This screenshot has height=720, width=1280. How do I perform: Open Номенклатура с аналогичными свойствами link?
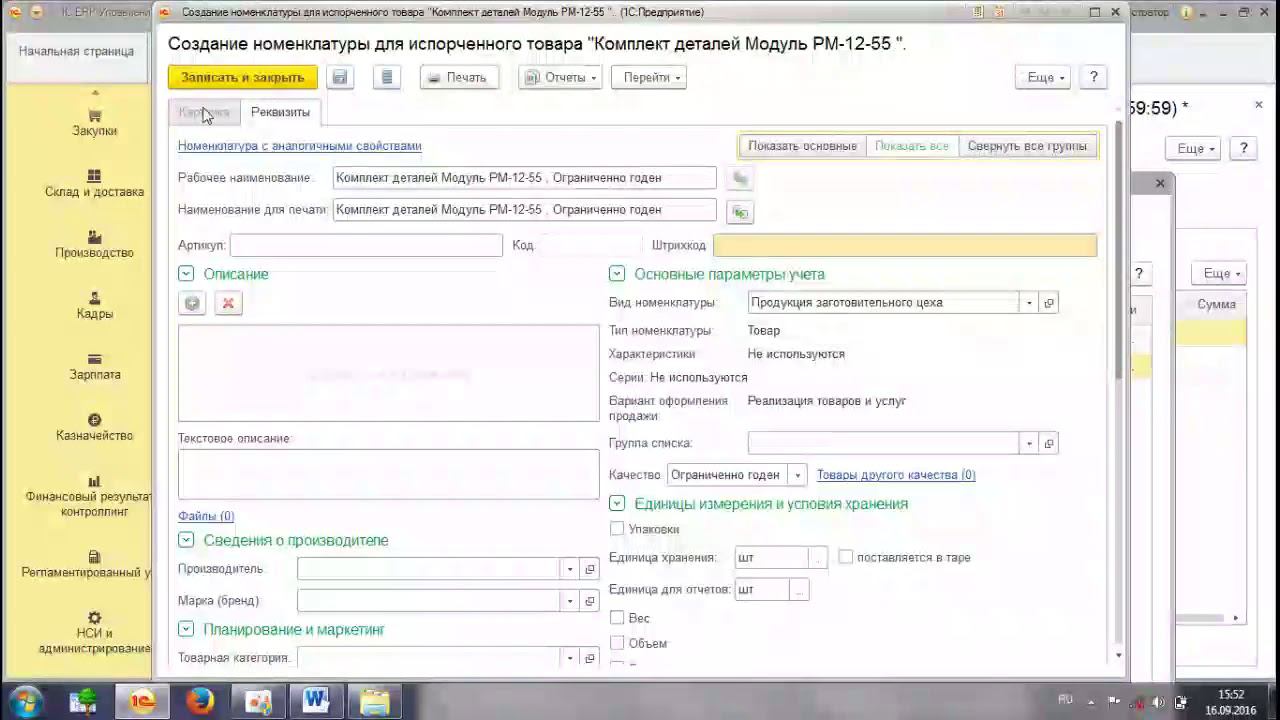(x=300, y=146)
